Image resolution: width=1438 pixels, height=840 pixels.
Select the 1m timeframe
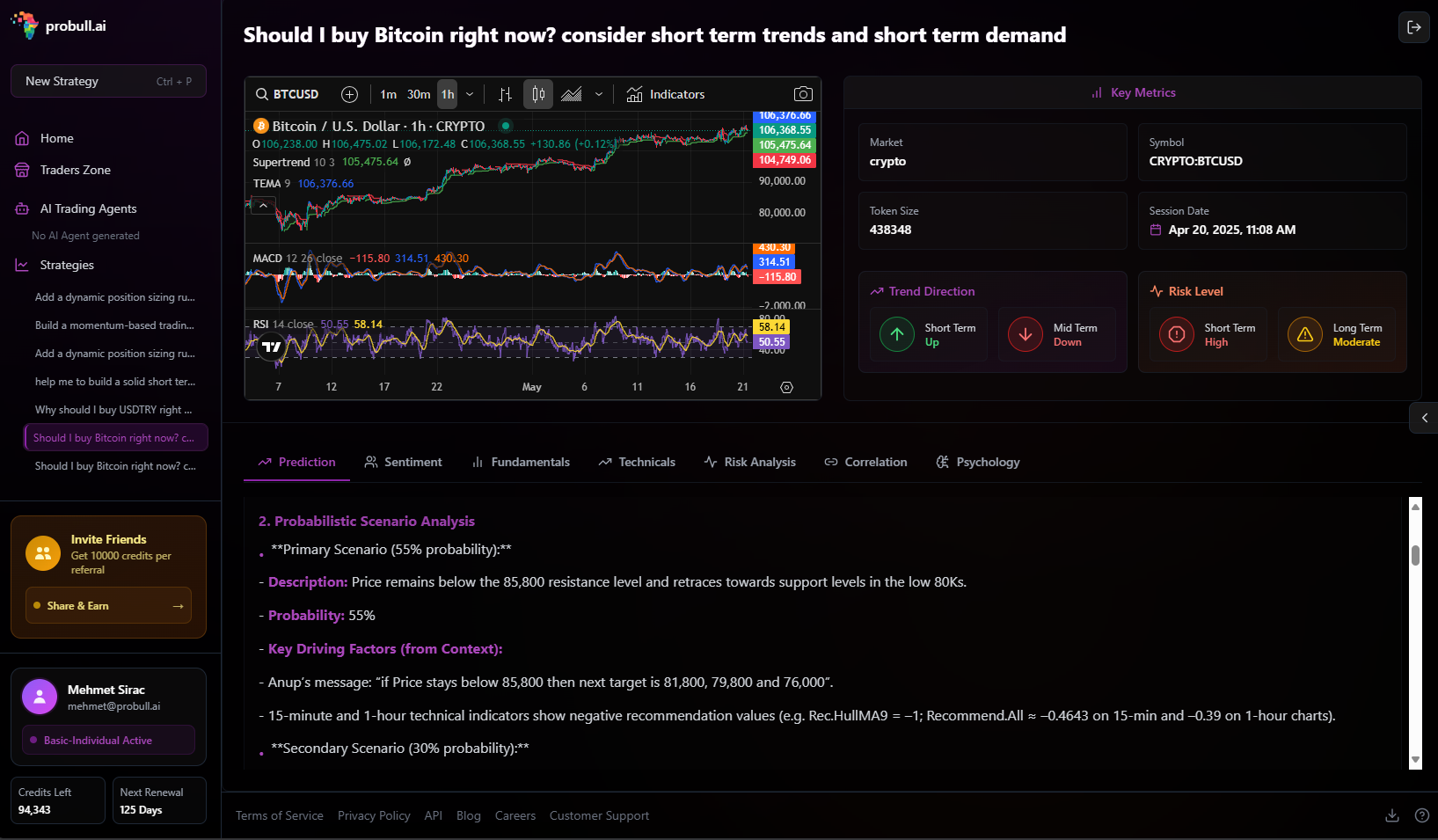(388, 94)
